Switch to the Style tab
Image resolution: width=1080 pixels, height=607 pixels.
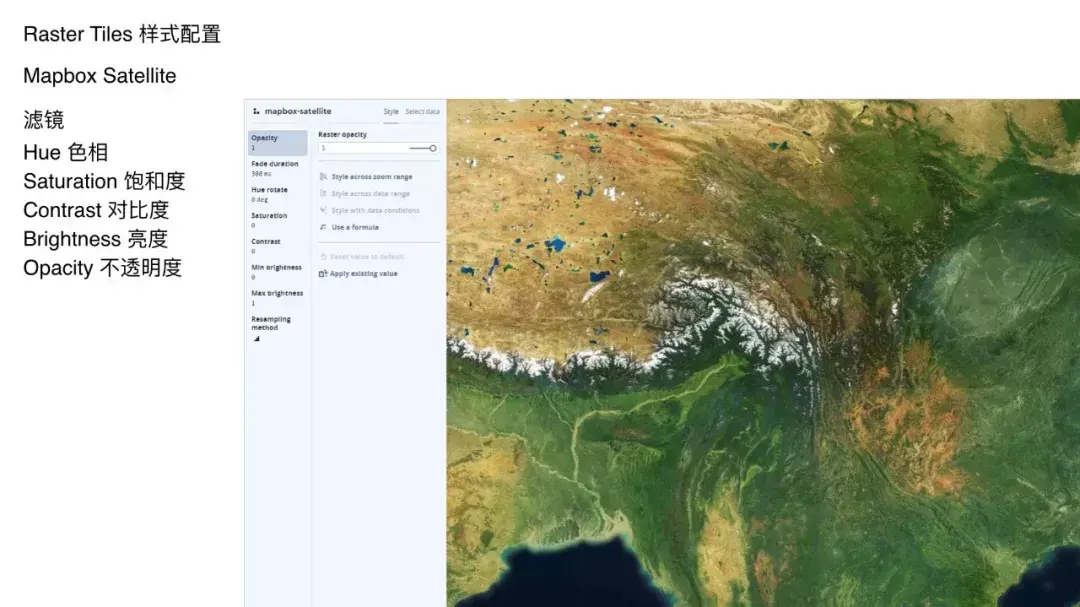pyautogui.click(x=390, y=110)
